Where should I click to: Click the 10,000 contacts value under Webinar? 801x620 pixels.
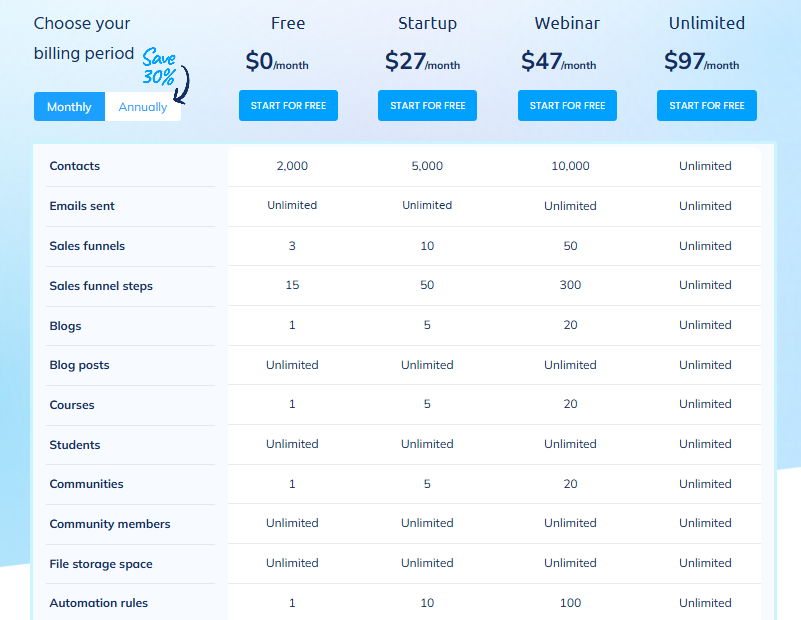click(570, 166)
